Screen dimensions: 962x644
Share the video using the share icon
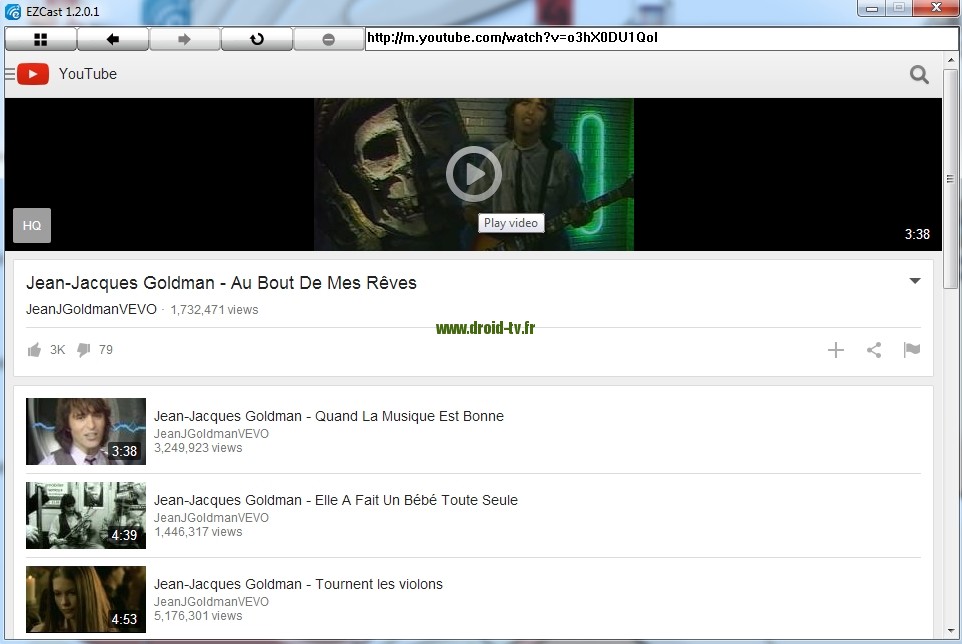click(874, 350)
